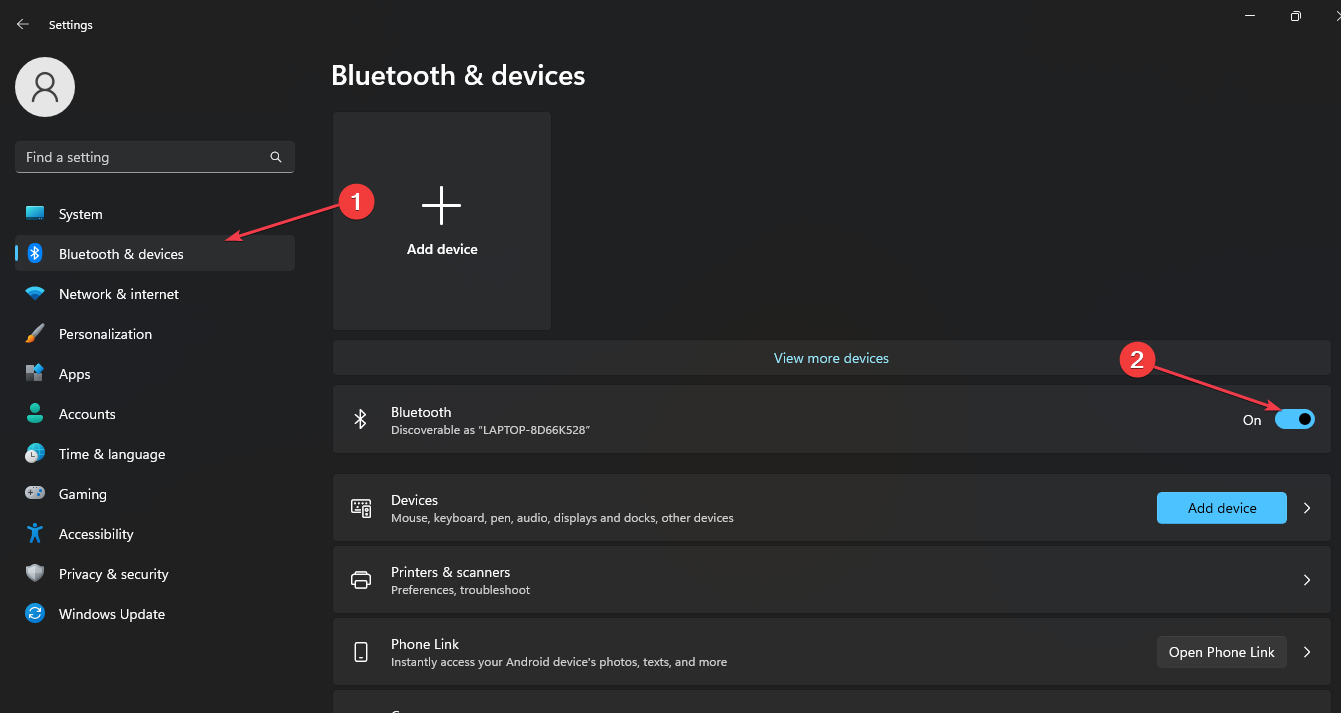Viewport: 1341px width, 713px height.
Task: Navigate to Accounts settings
Action: click(x=155, y=414)
